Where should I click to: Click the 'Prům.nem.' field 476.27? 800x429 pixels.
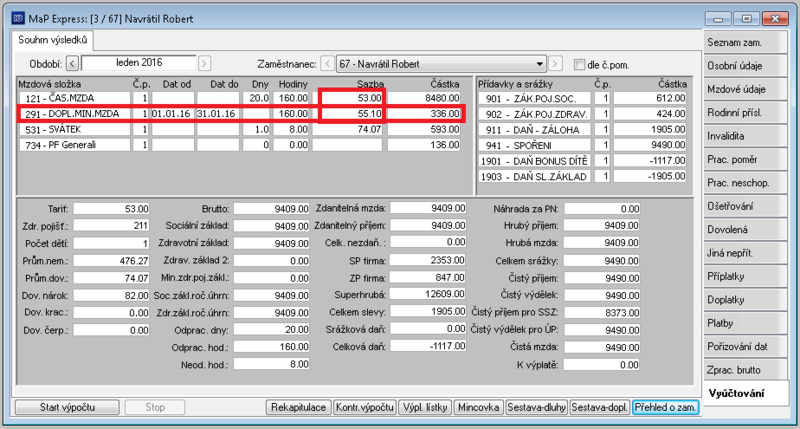click(x=111, y=261)
